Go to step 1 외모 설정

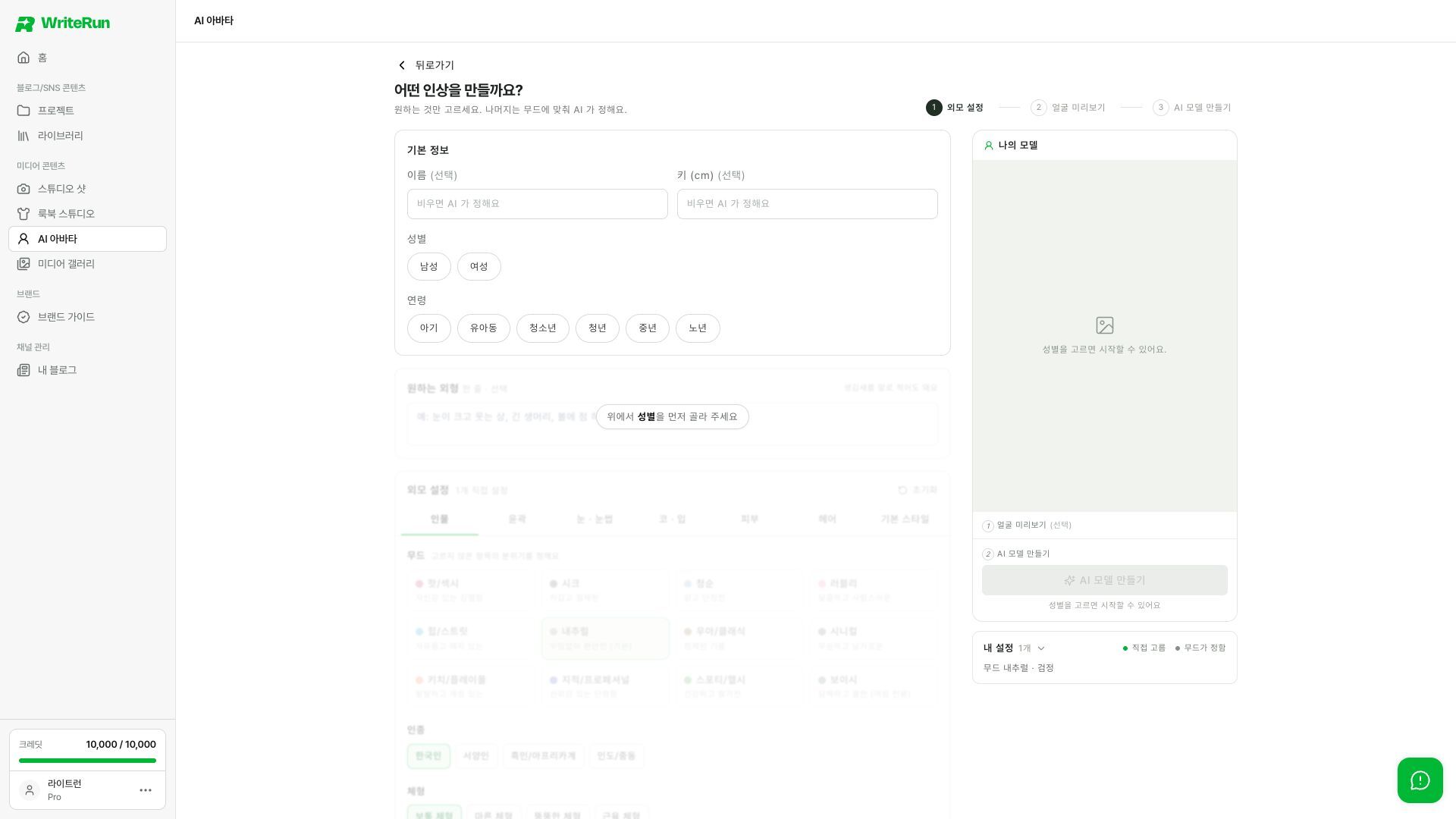pos(955,108)
